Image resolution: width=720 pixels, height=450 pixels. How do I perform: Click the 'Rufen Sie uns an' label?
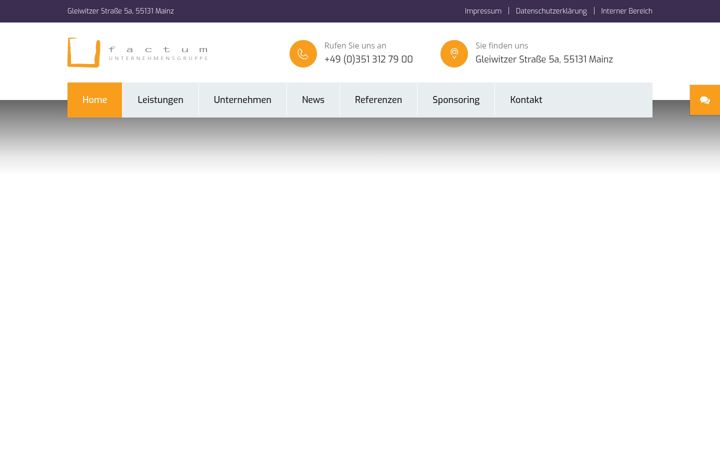[x=355, y=45]
